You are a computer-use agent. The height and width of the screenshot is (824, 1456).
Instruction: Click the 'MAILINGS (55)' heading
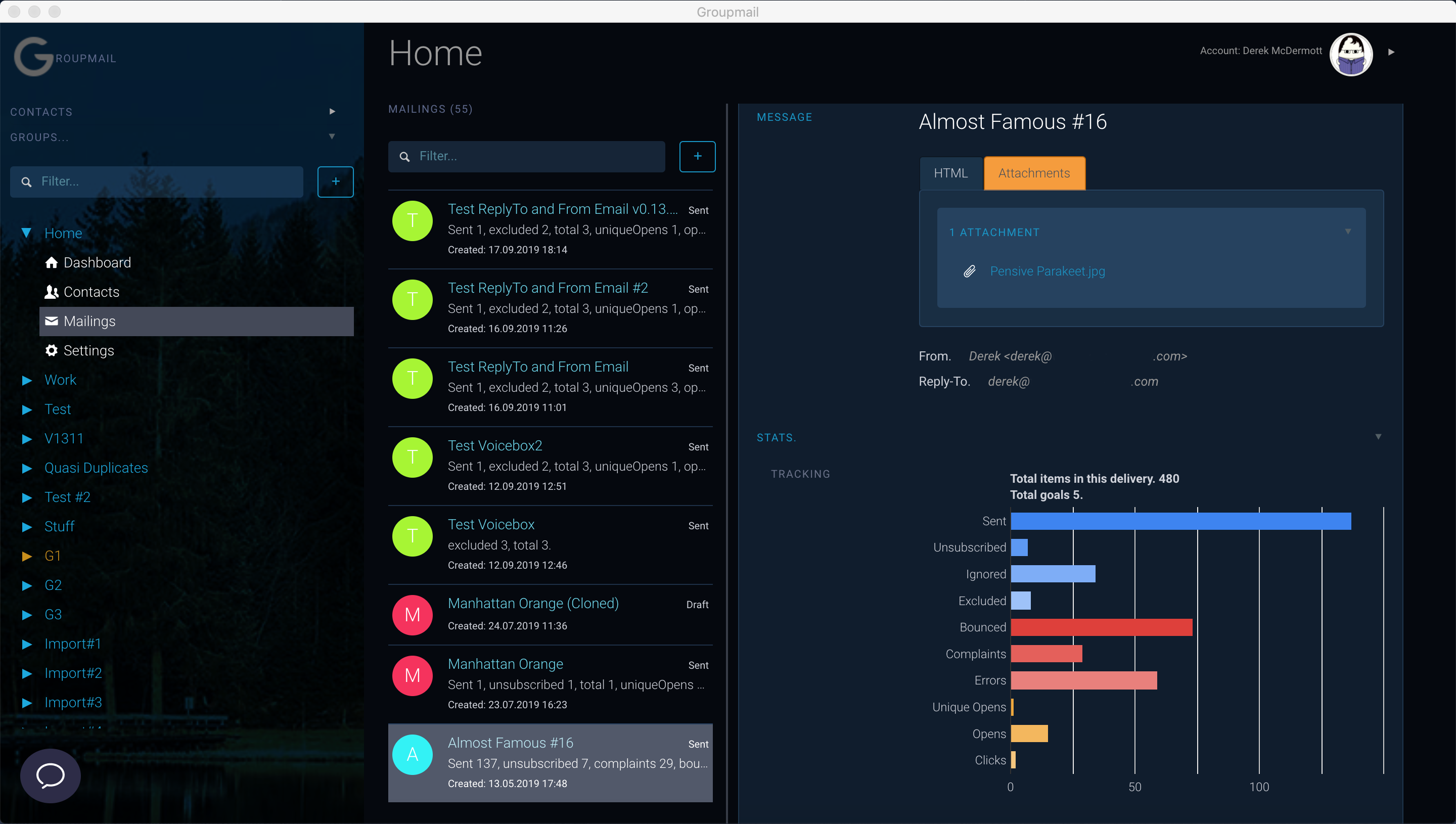430,109
